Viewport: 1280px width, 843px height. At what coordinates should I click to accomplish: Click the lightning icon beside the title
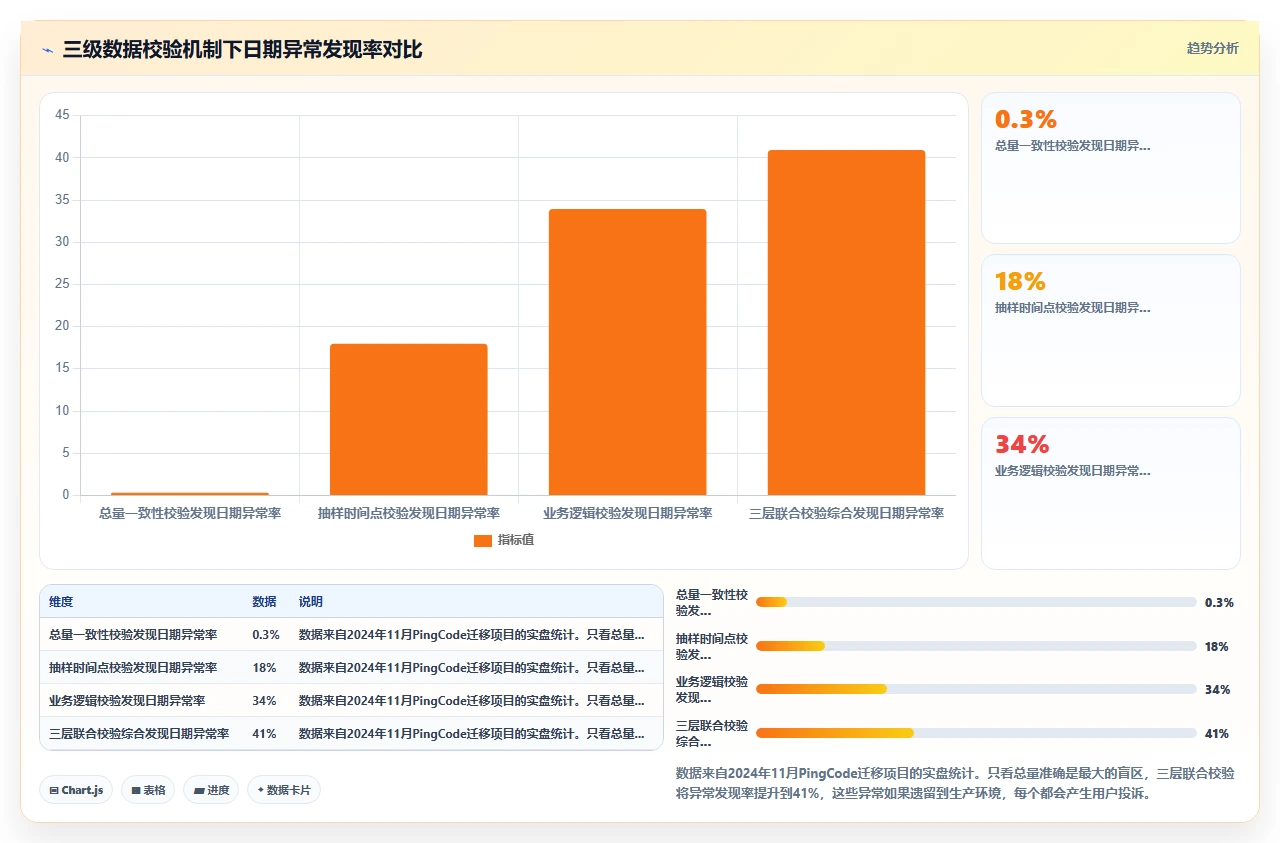[x=47, y=50]
